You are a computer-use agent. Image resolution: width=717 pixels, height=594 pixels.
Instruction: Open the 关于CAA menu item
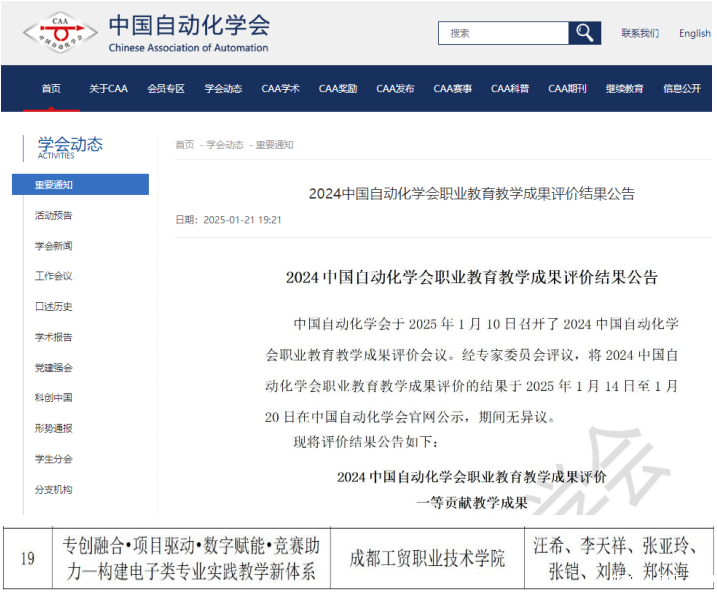pos(108,88)
